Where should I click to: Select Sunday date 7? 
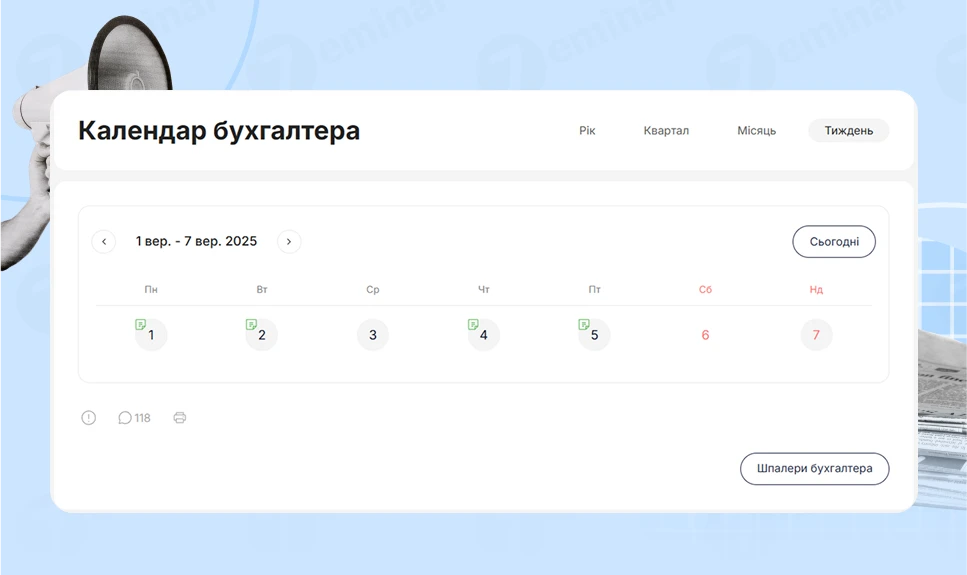[x=816, y=335]
